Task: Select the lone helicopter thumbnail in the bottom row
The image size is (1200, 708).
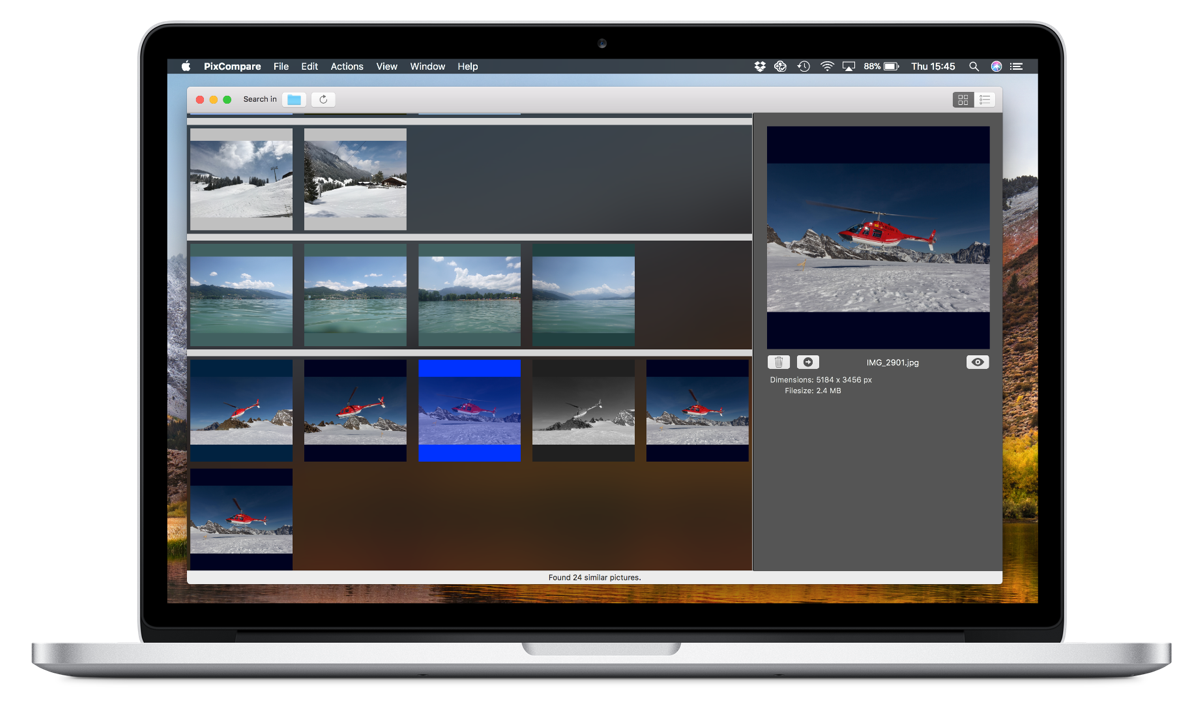Action: (241, 519)
